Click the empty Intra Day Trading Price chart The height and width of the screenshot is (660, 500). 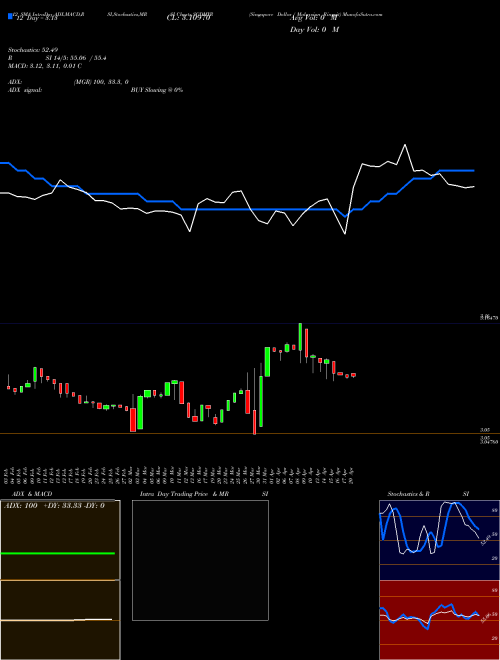200,560
